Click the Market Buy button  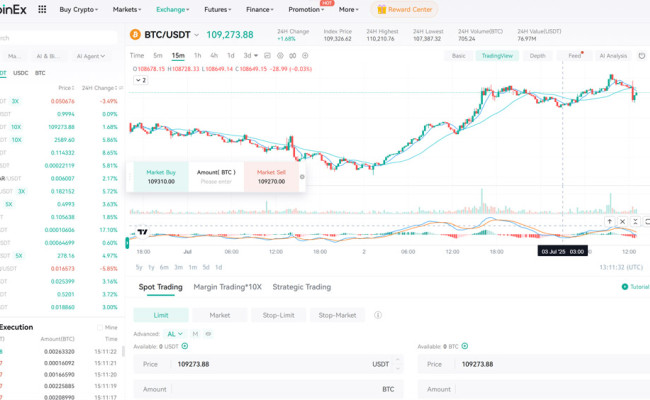161,177
